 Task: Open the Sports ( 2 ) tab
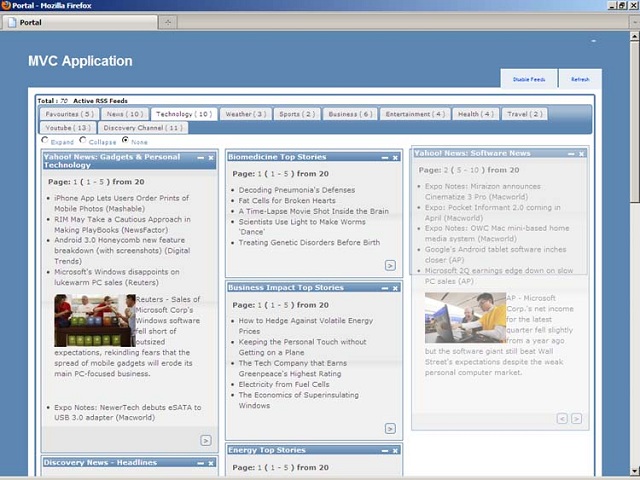tap(297, 114)
